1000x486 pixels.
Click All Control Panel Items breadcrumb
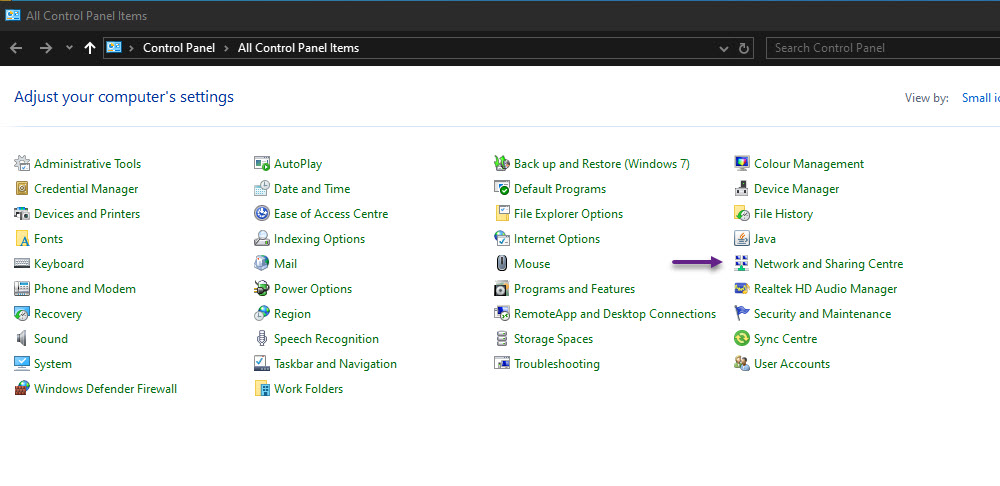point(298,48)
